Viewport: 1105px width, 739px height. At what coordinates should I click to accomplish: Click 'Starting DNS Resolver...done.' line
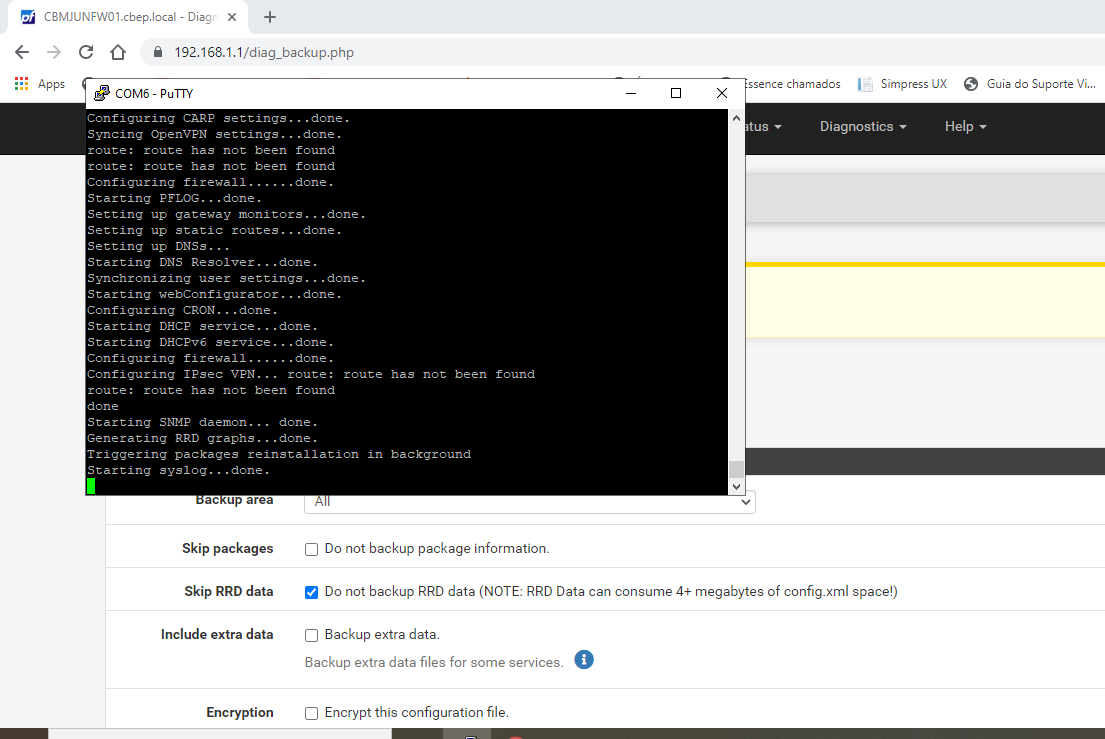(x=203, y=262)
